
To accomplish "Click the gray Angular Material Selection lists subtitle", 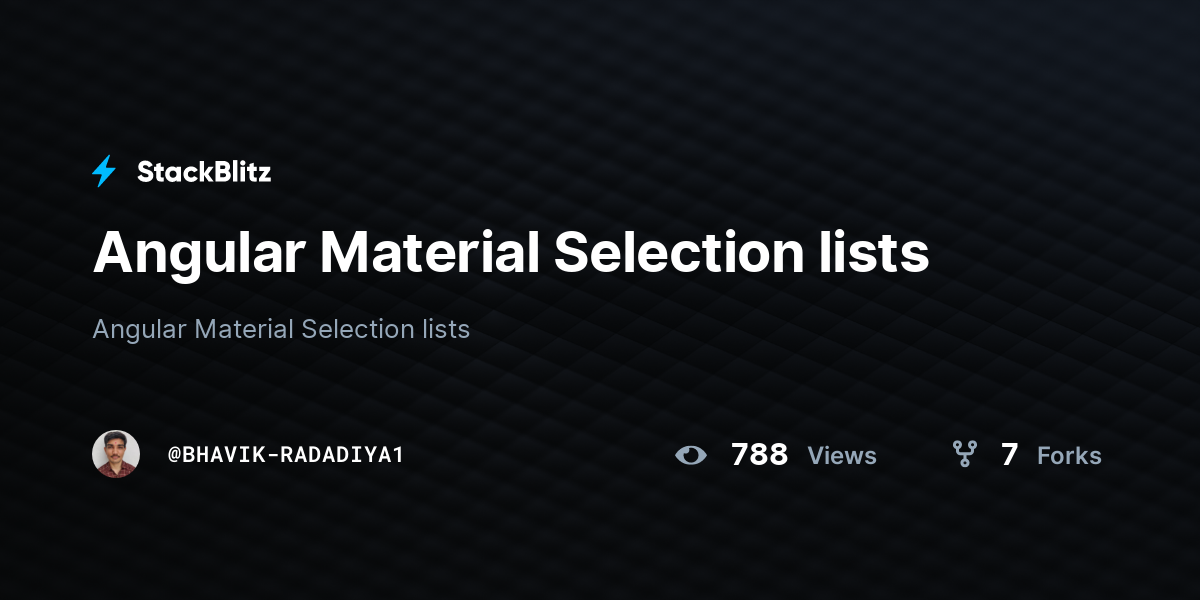I will [x=281, y=329].
